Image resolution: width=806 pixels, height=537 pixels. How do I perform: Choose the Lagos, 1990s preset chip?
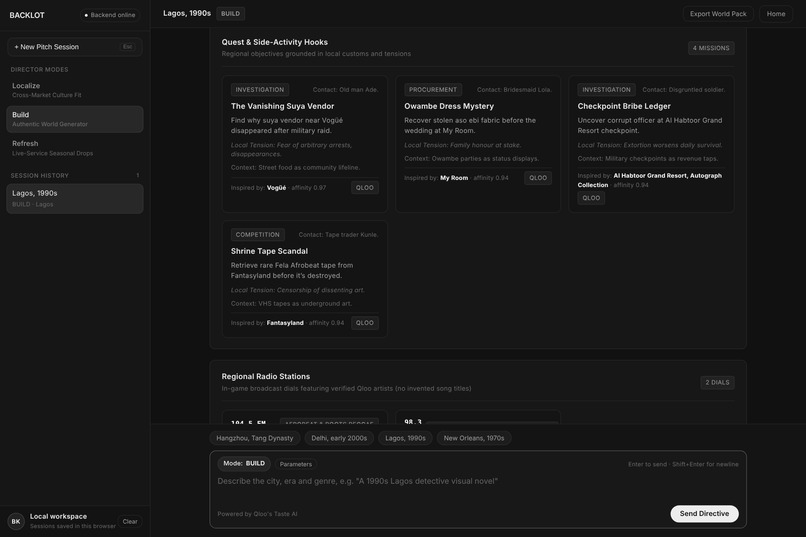pos(405,438)
